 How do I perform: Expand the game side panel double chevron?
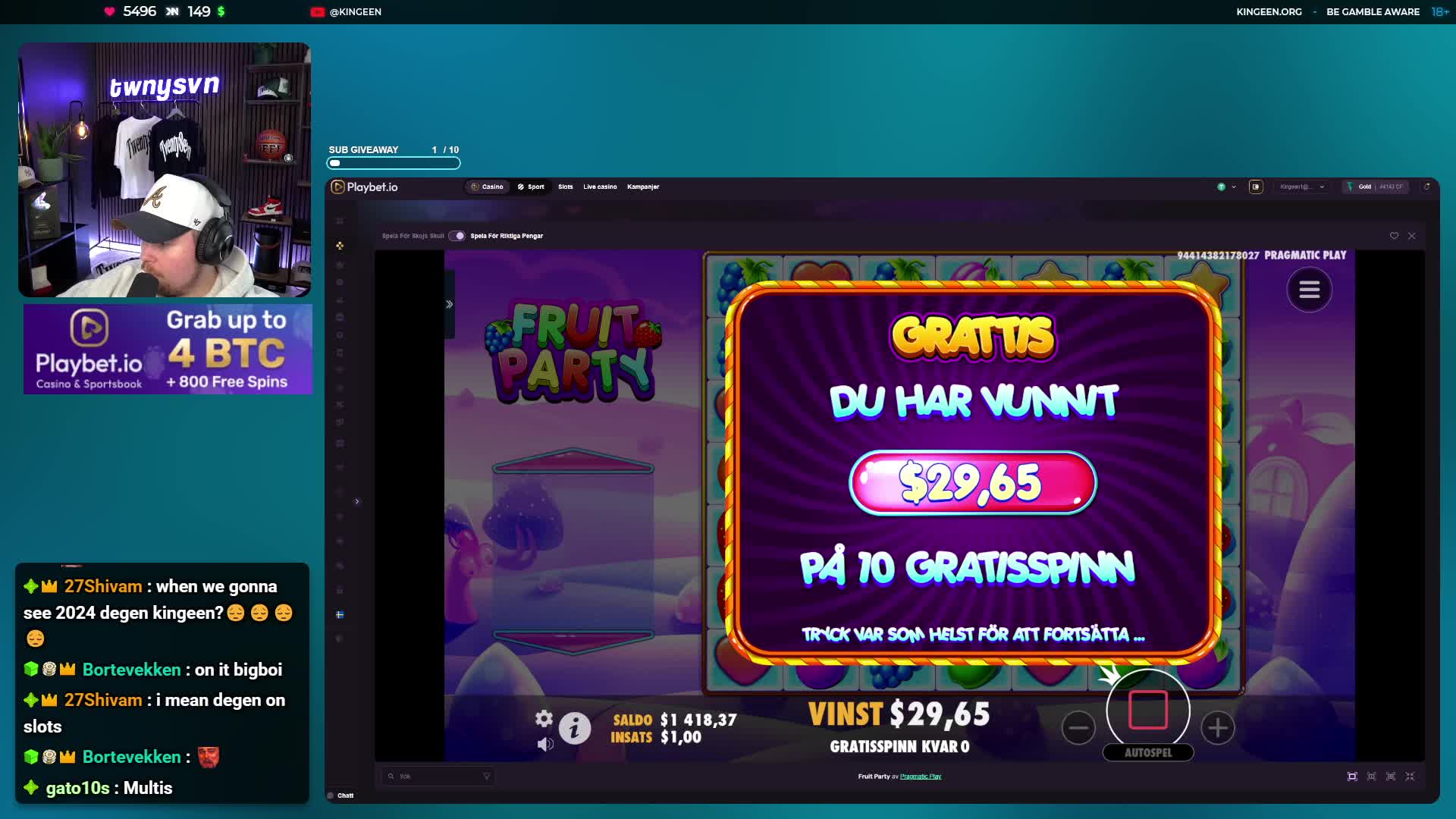(x=449, y=304)
